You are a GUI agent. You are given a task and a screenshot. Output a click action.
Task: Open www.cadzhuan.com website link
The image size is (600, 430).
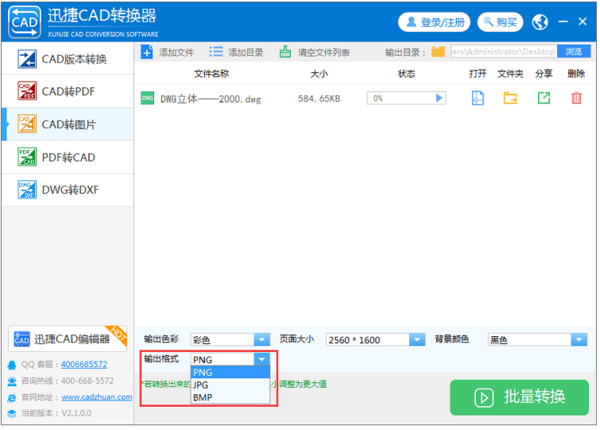pyautogui.click(x=97, y=397)
